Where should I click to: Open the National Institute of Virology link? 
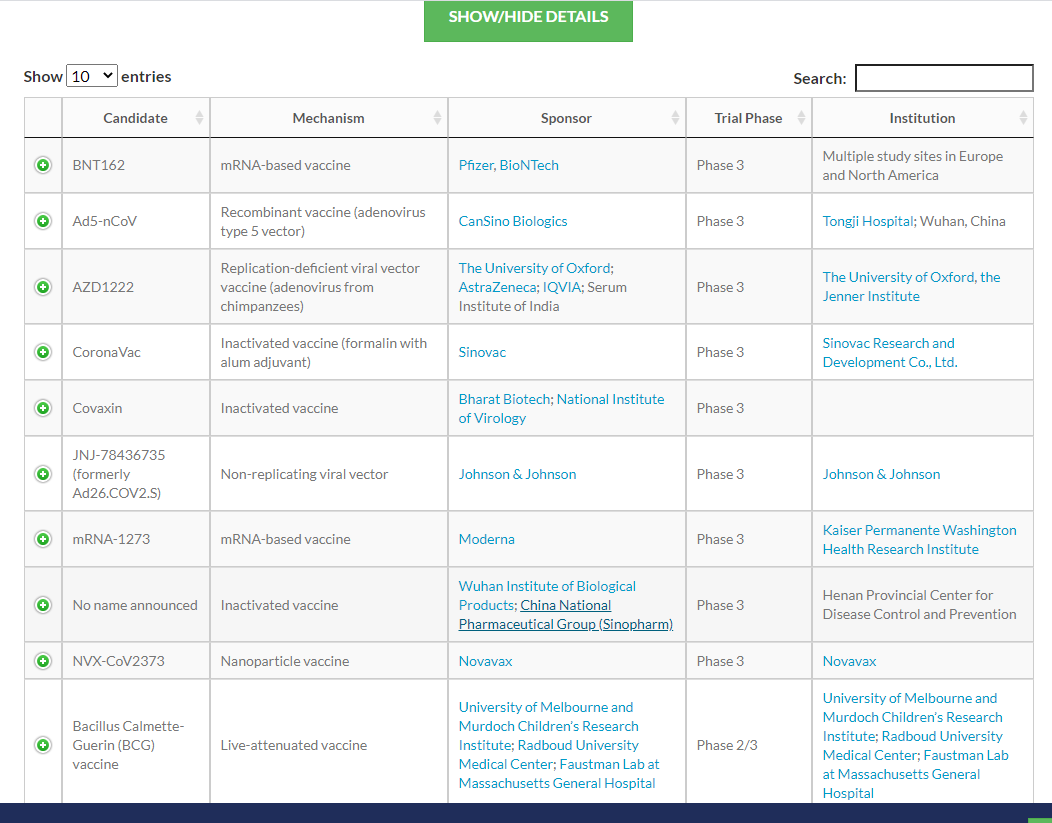[x=562, y=408]
